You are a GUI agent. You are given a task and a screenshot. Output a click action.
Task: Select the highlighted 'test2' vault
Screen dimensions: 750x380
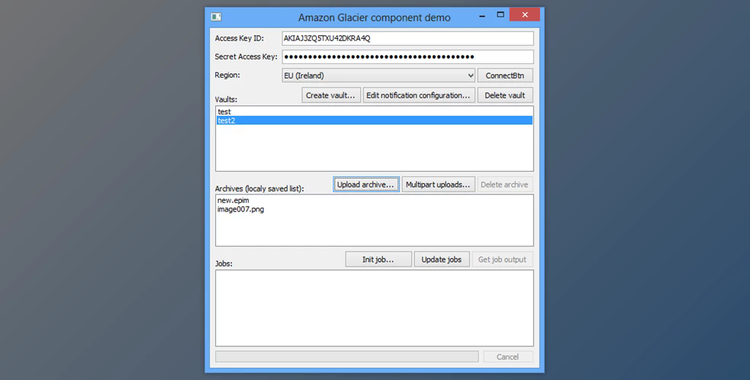[374, 121]
